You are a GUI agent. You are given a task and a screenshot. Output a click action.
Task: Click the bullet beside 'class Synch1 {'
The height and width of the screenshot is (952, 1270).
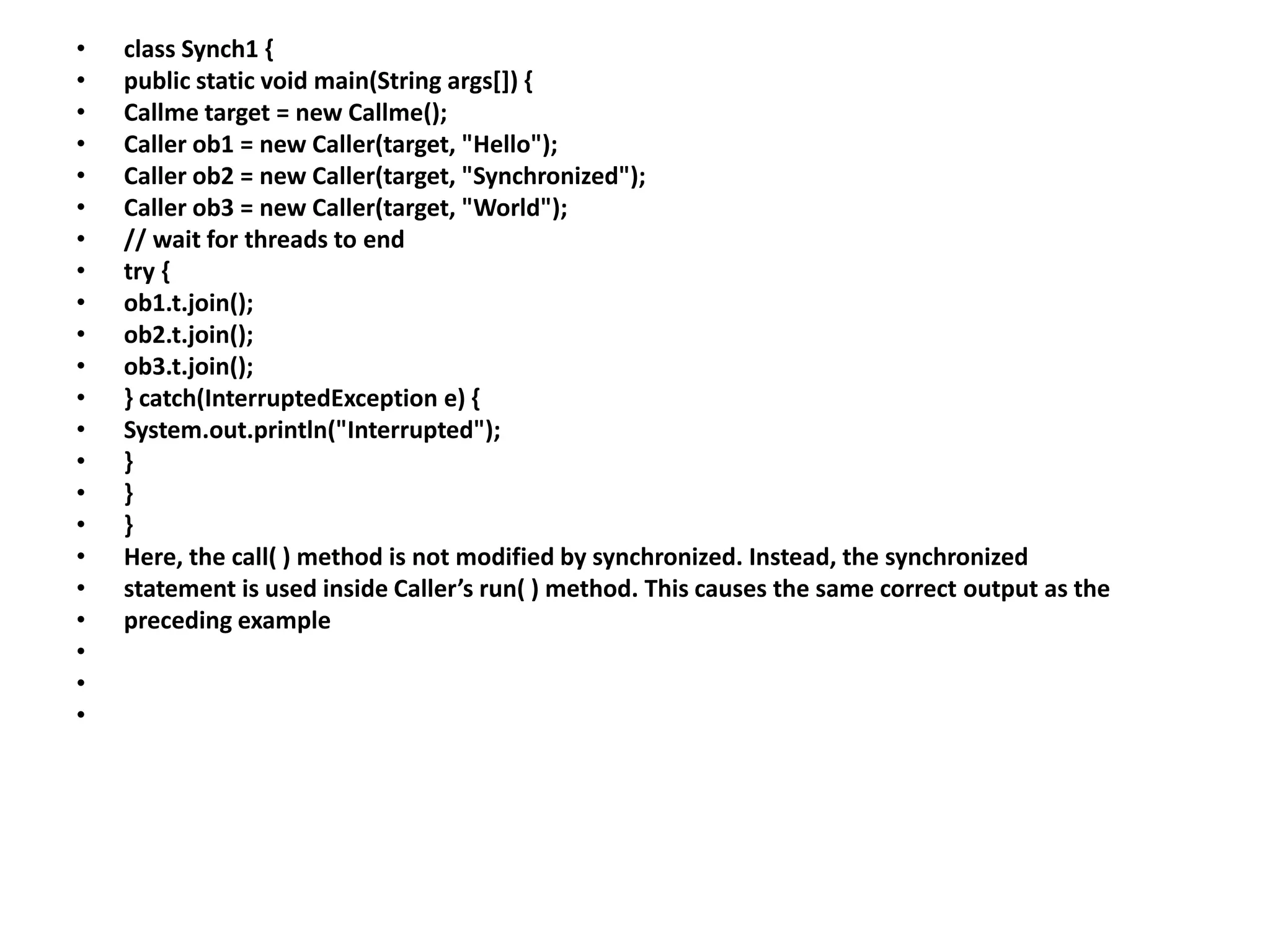81,50
